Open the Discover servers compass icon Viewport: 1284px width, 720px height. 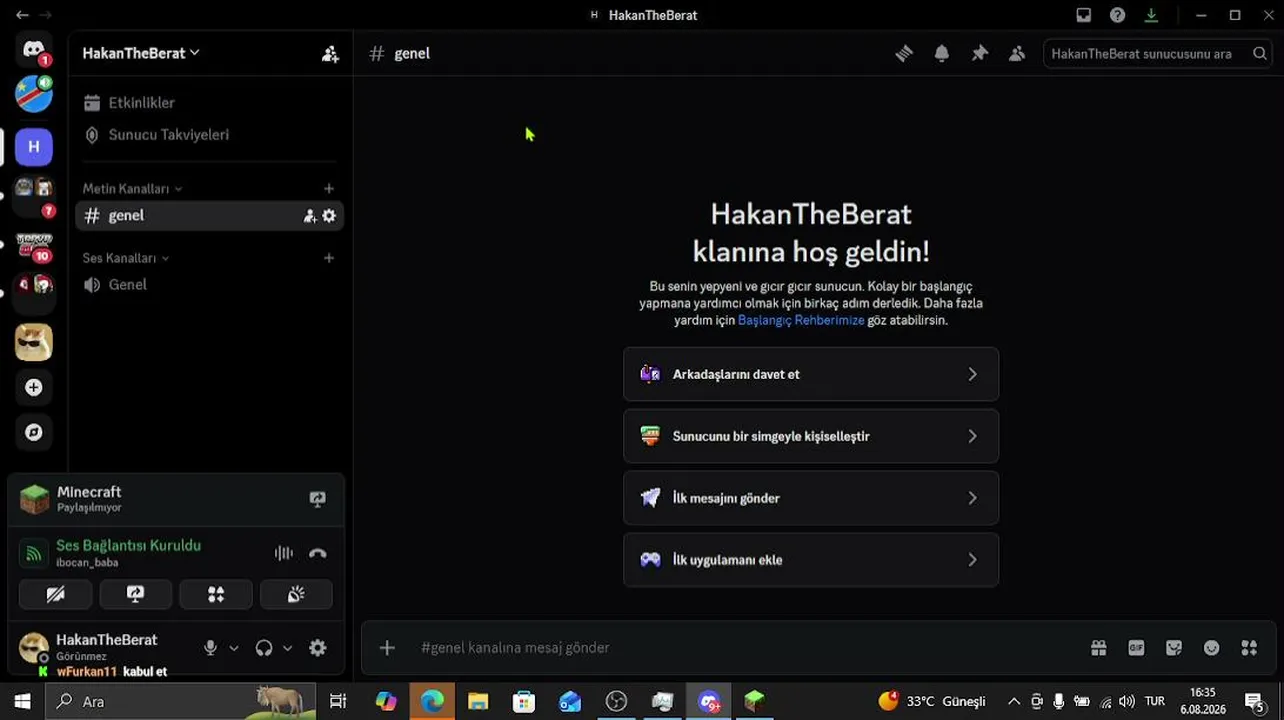click(x=34, y=432)
